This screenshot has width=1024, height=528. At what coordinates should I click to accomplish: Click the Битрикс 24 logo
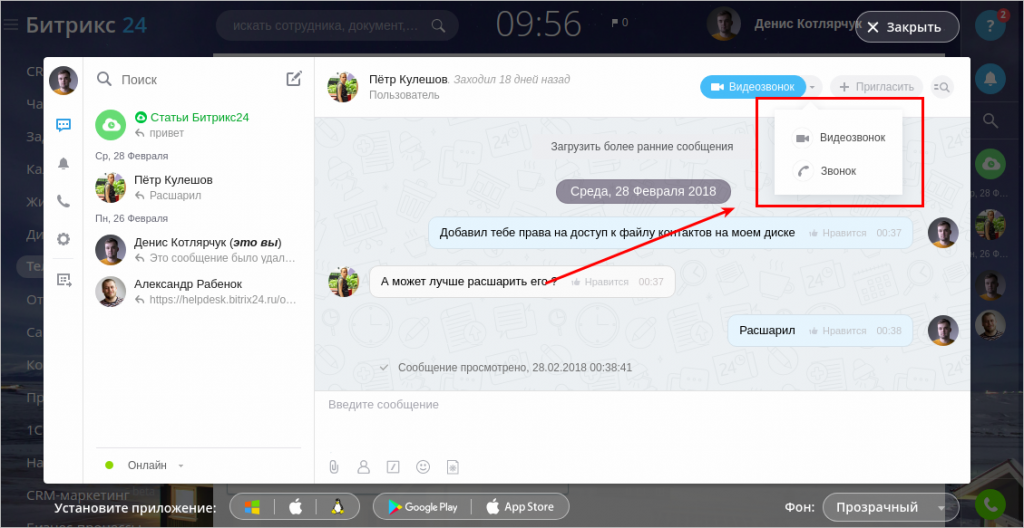pyautogui.click(x=86, y=25)
